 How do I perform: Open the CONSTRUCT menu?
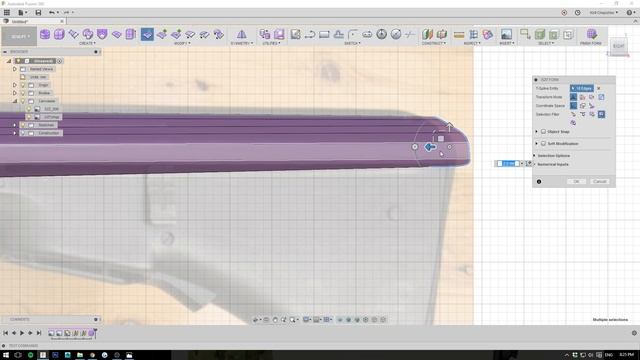(x=434, y=43)
